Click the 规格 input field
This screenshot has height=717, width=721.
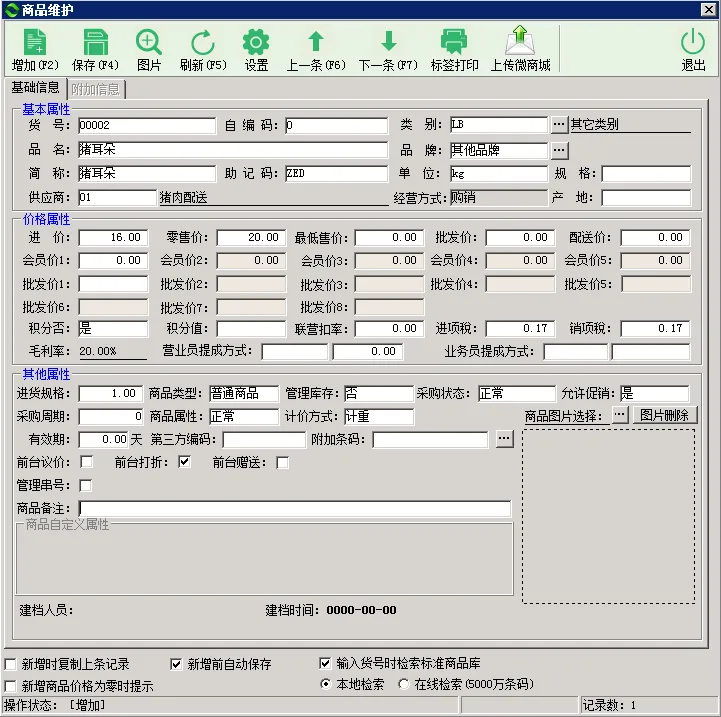pyautogui.click(x=646, y=173)
